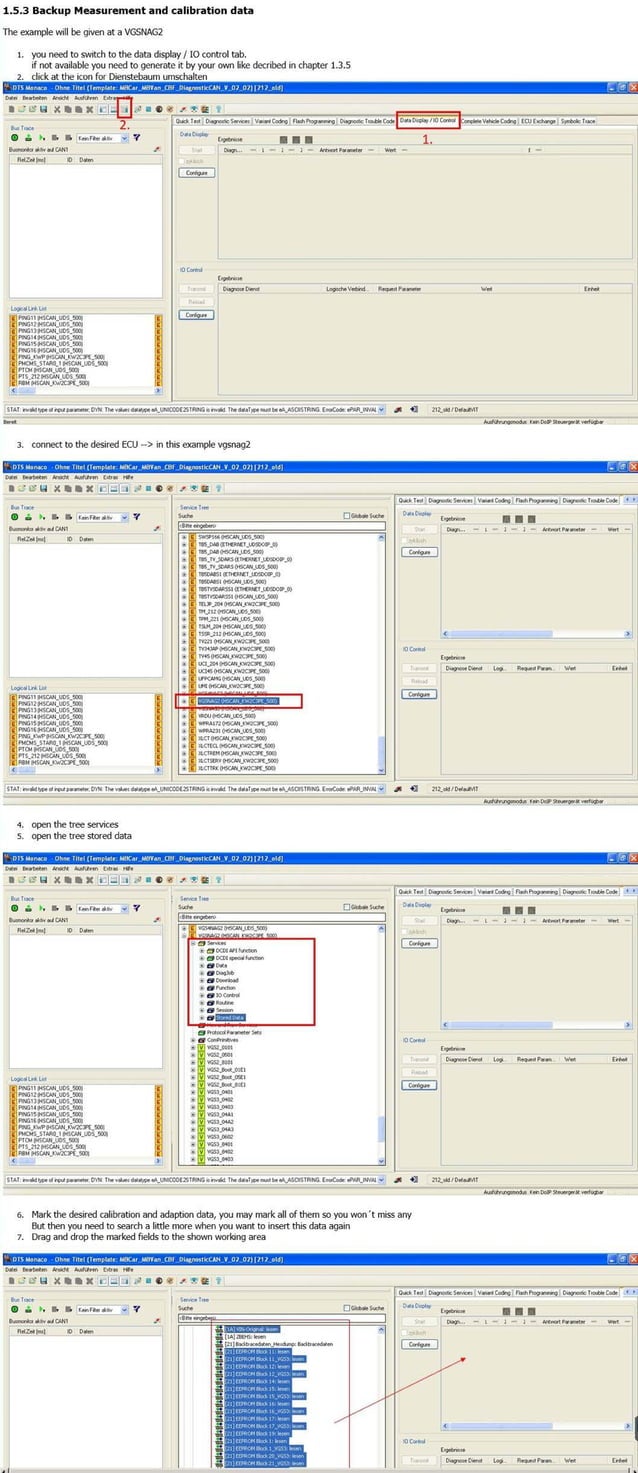
Task: Click the green V icon of VGS3_0401 in step 5 screenshot
Action: coord(201,1091)
